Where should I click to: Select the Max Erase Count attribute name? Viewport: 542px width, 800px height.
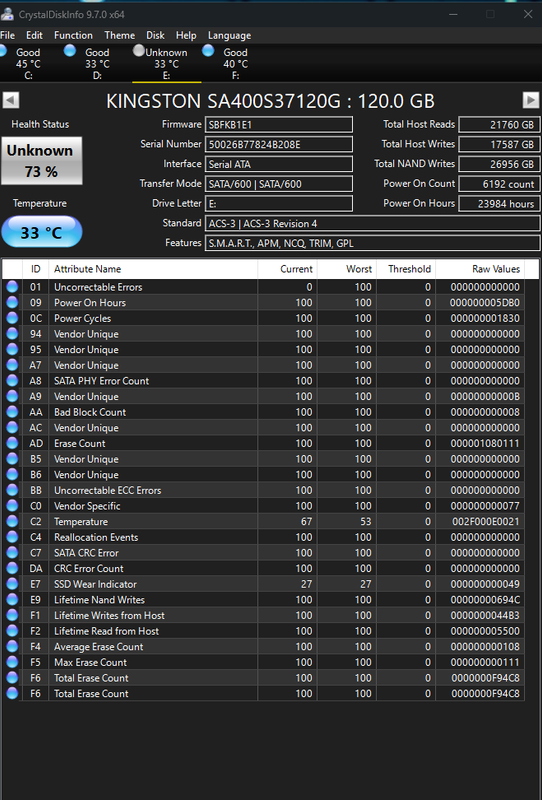(90, 662)
